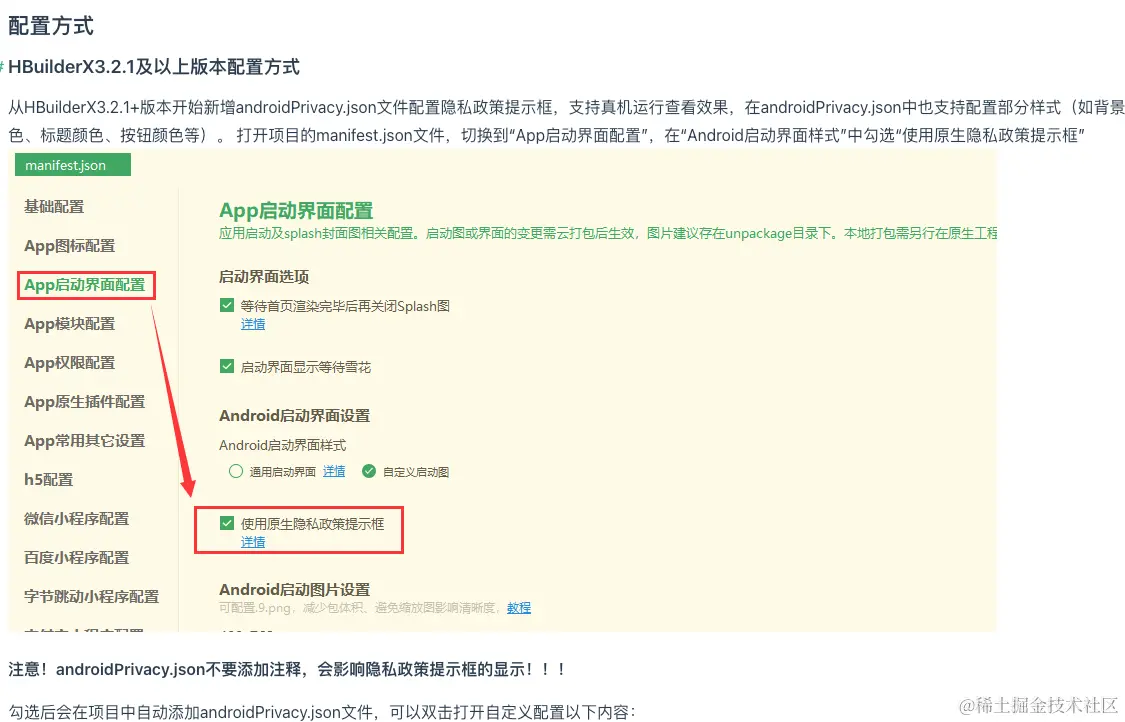Click the App启动界面配置 green heading
1125x722 pixels.
[296, 211]
